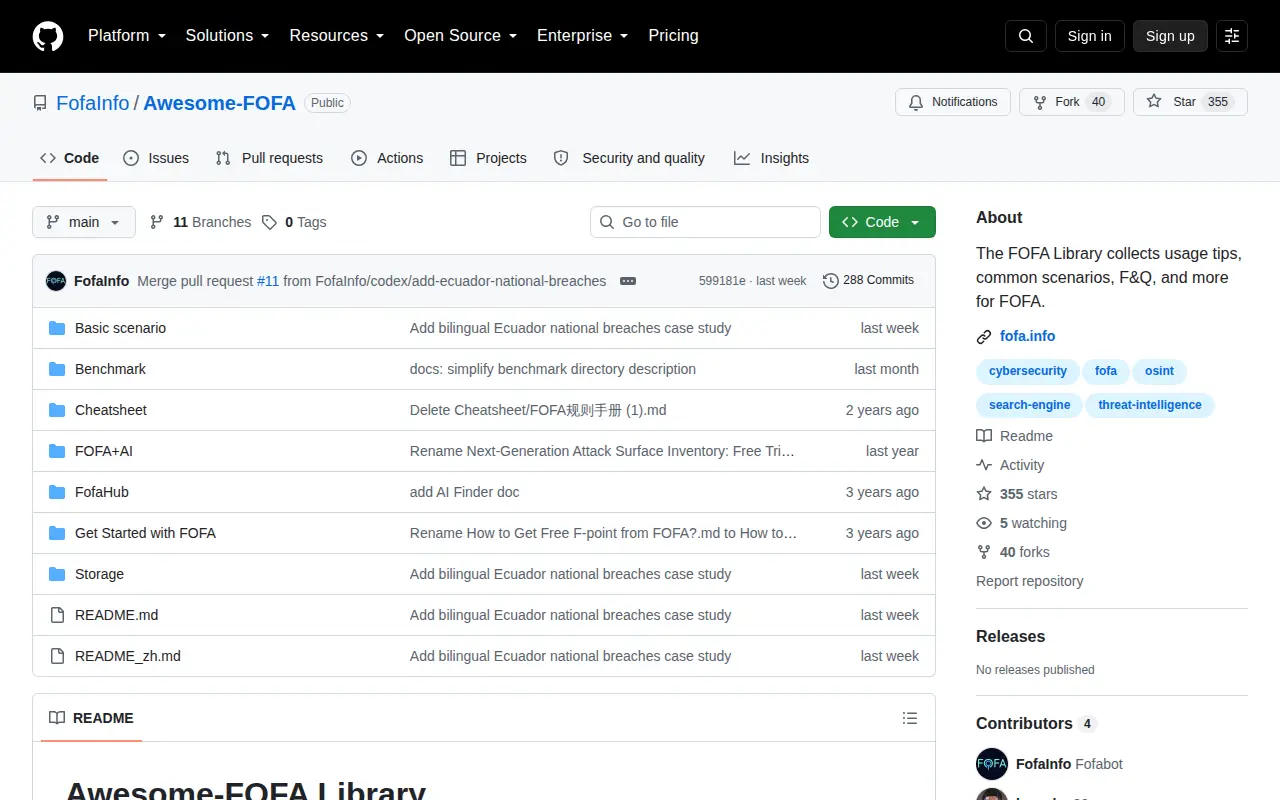Open the 5 watching link
This screenshot has height=800, width=1280.
[1022, 523]
